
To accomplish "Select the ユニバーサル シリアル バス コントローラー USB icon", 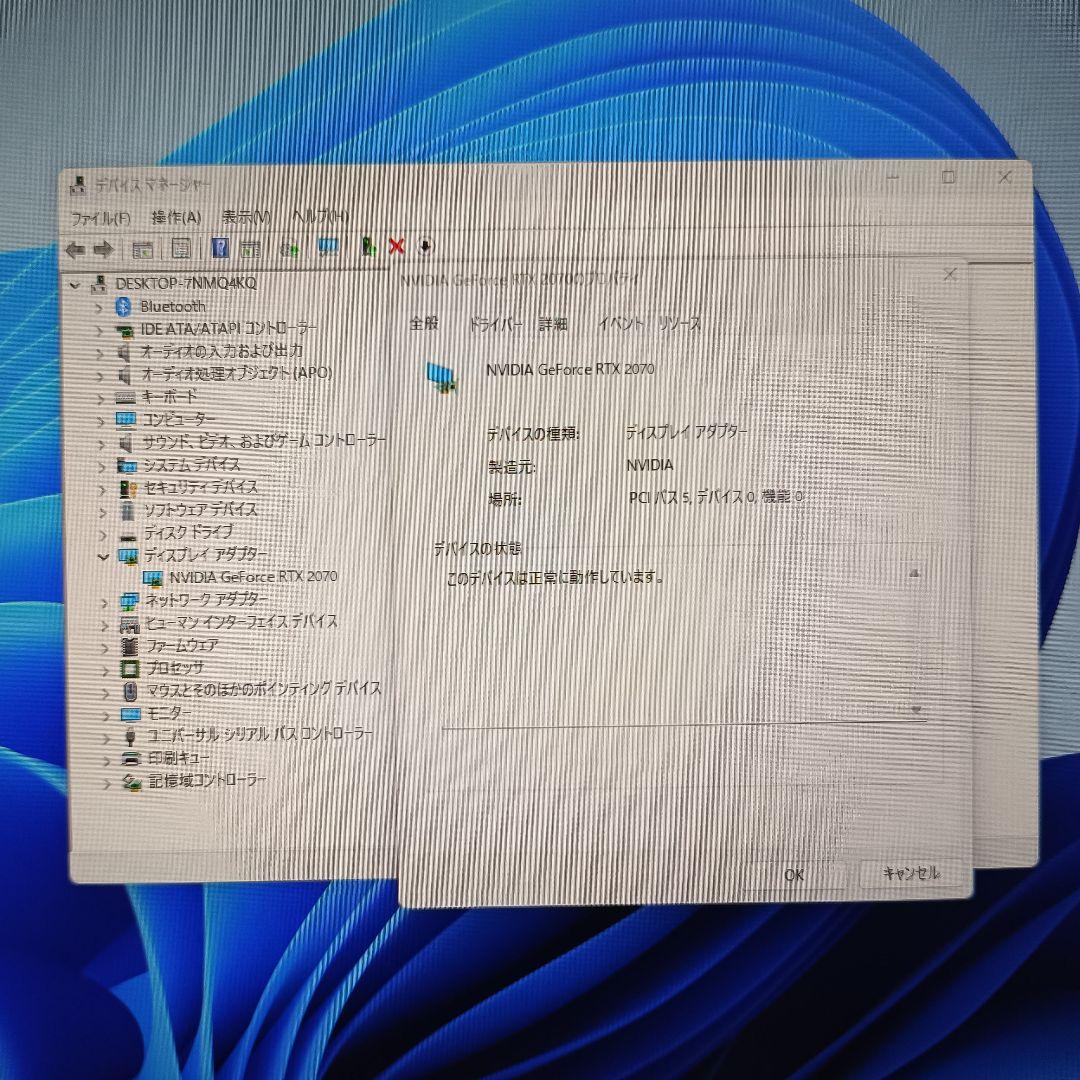I will pyautogui.click(x=130, y=736).
